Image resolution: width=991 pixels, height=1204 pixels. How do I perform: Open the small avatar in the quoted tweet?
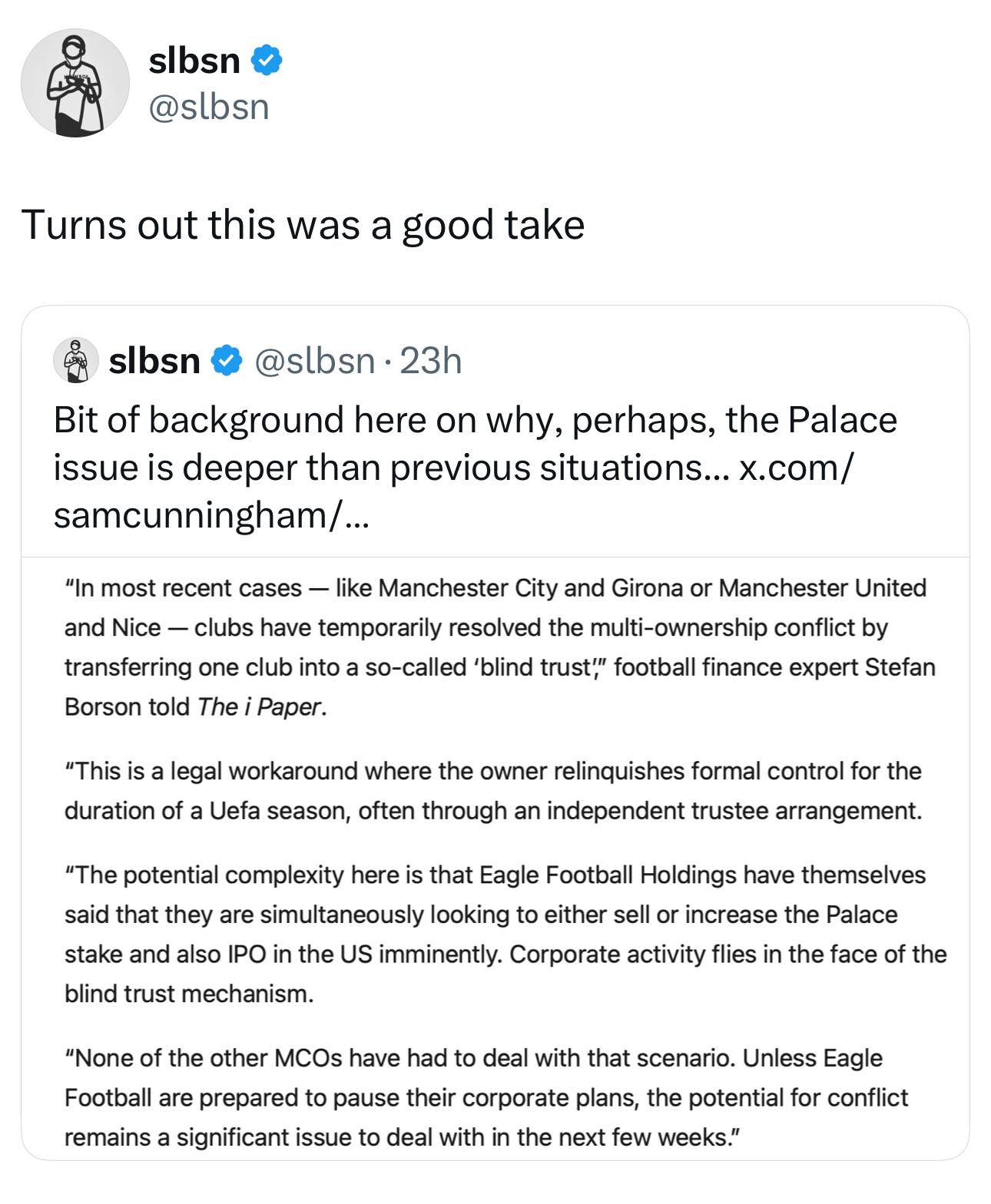click(x=75, y=359)
